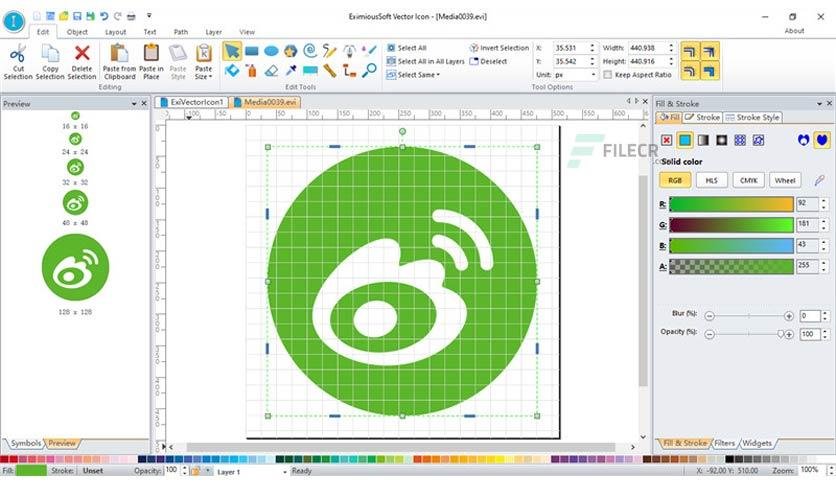
Task: Open the Paste Size dropdown
Action: [203, 62]
